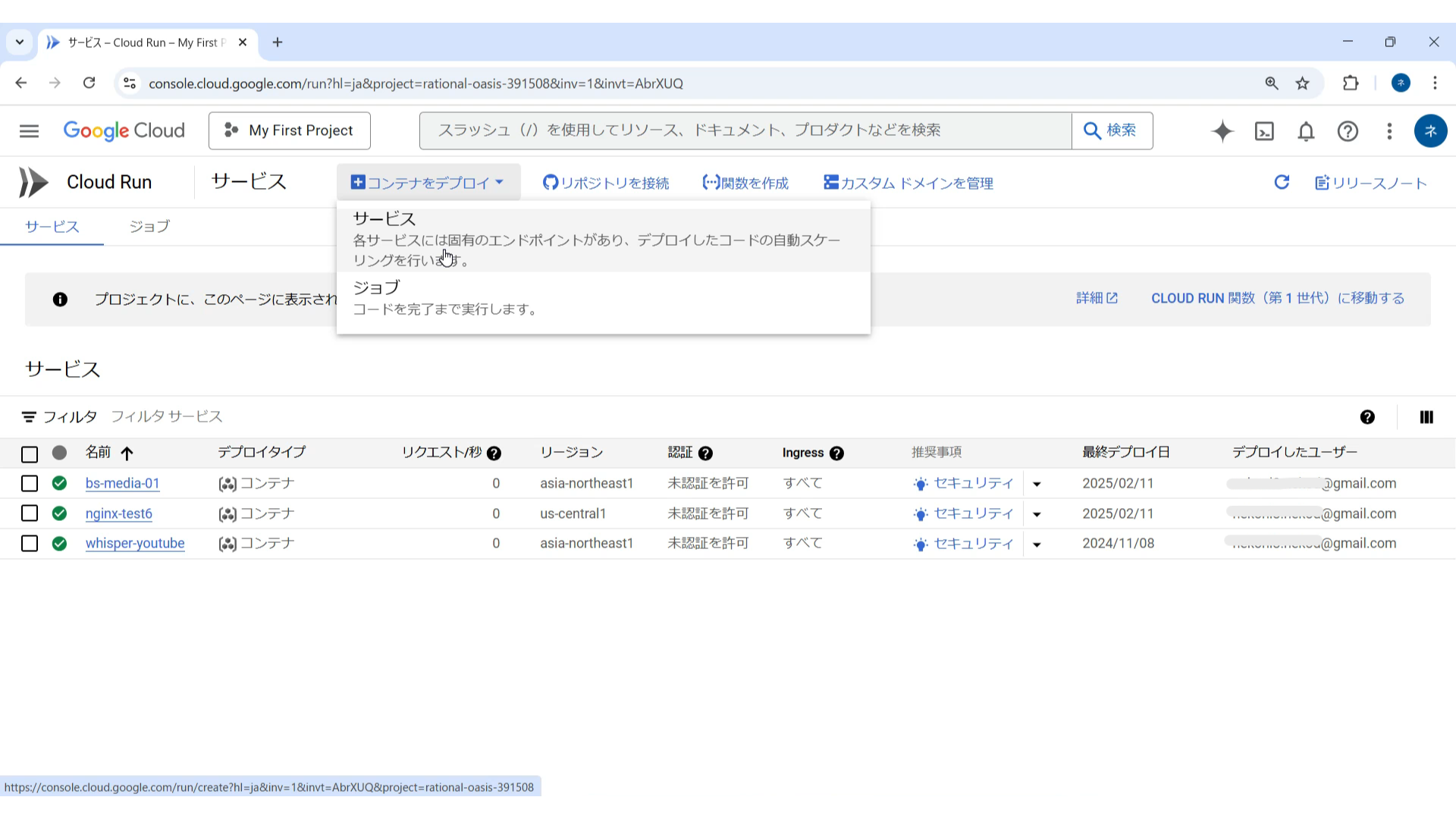
Task: Open the notifications bell
Action: coord(1306,131)
